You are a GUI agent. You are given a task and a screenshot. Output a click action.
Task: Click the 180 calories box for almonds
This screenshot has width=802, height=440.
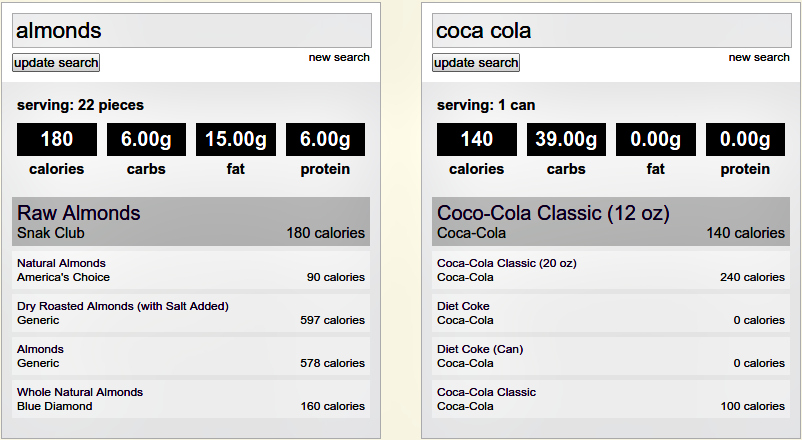click(57, 139)
